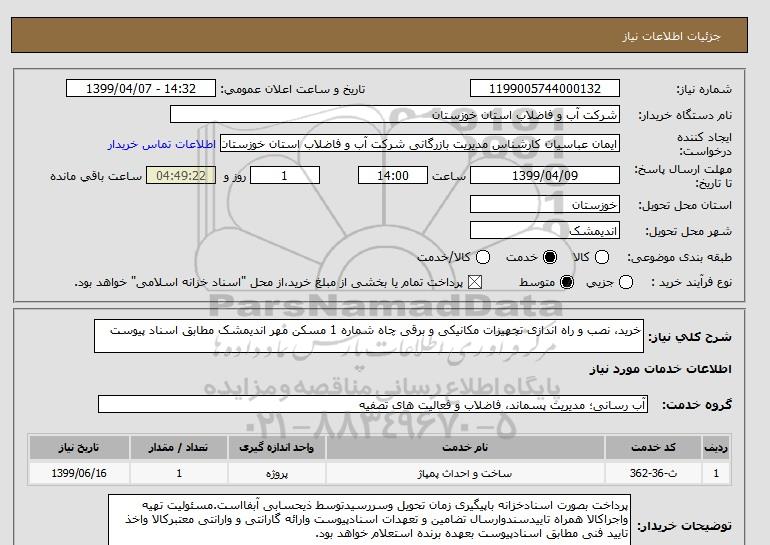Click the تاریخ نیاز column header
This screenshot has width=770, height=545.
pyautogui.click(x=79, y=447)
